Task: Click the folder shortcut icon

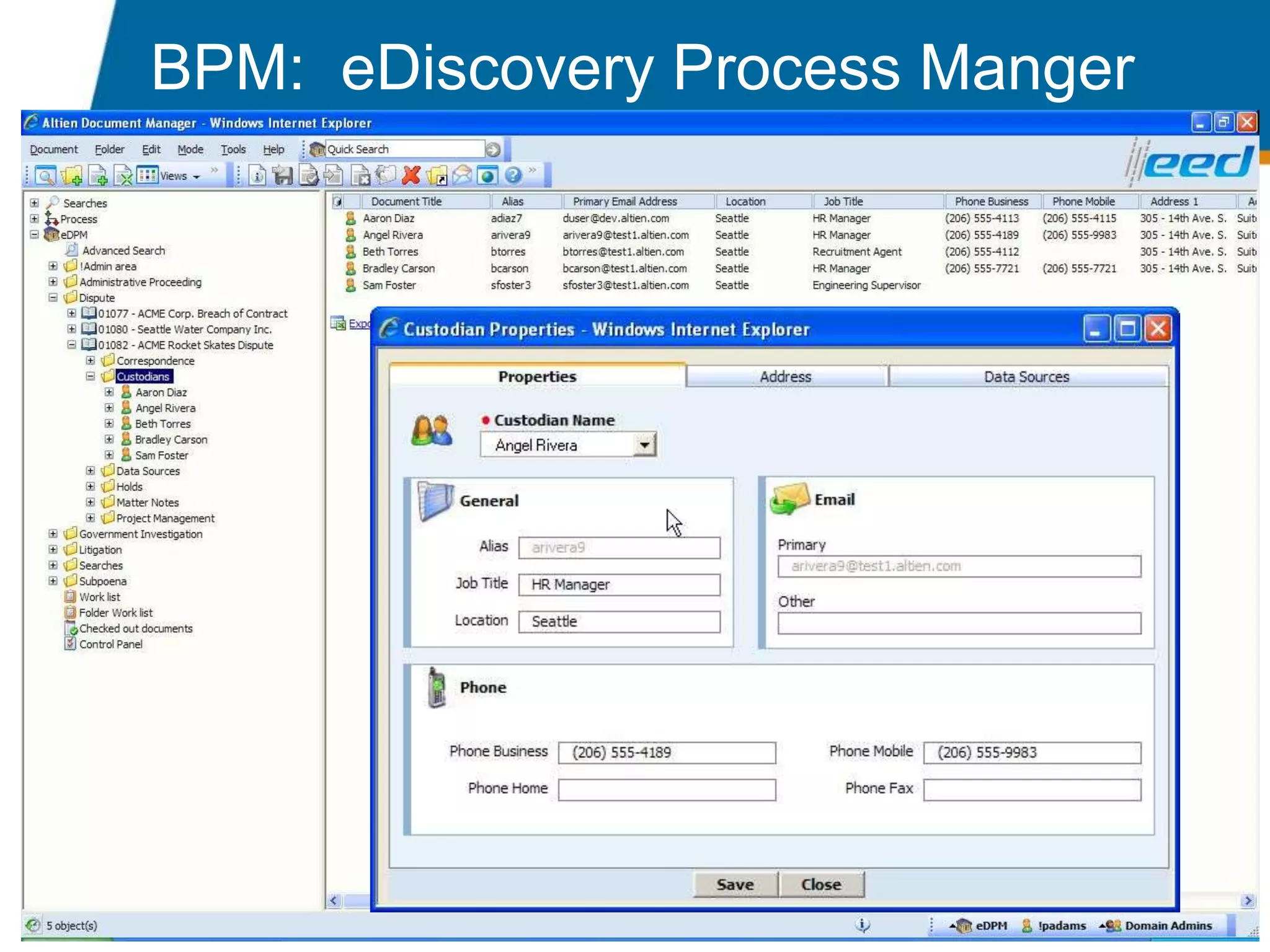Action: [x=437, y=176]
